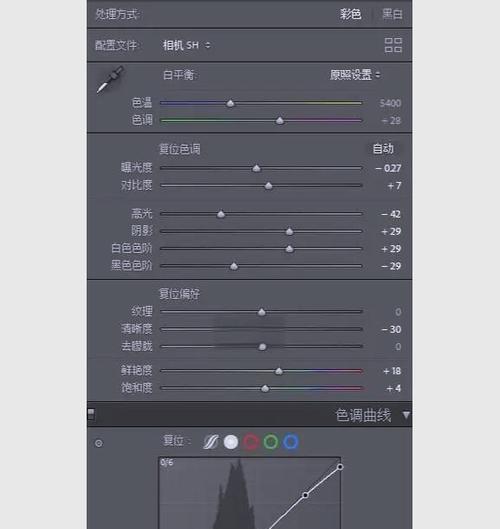Screen dimensions: 500x529
Task: Select the white balance eyedropper tool
Action: click(x=110, y=79)
